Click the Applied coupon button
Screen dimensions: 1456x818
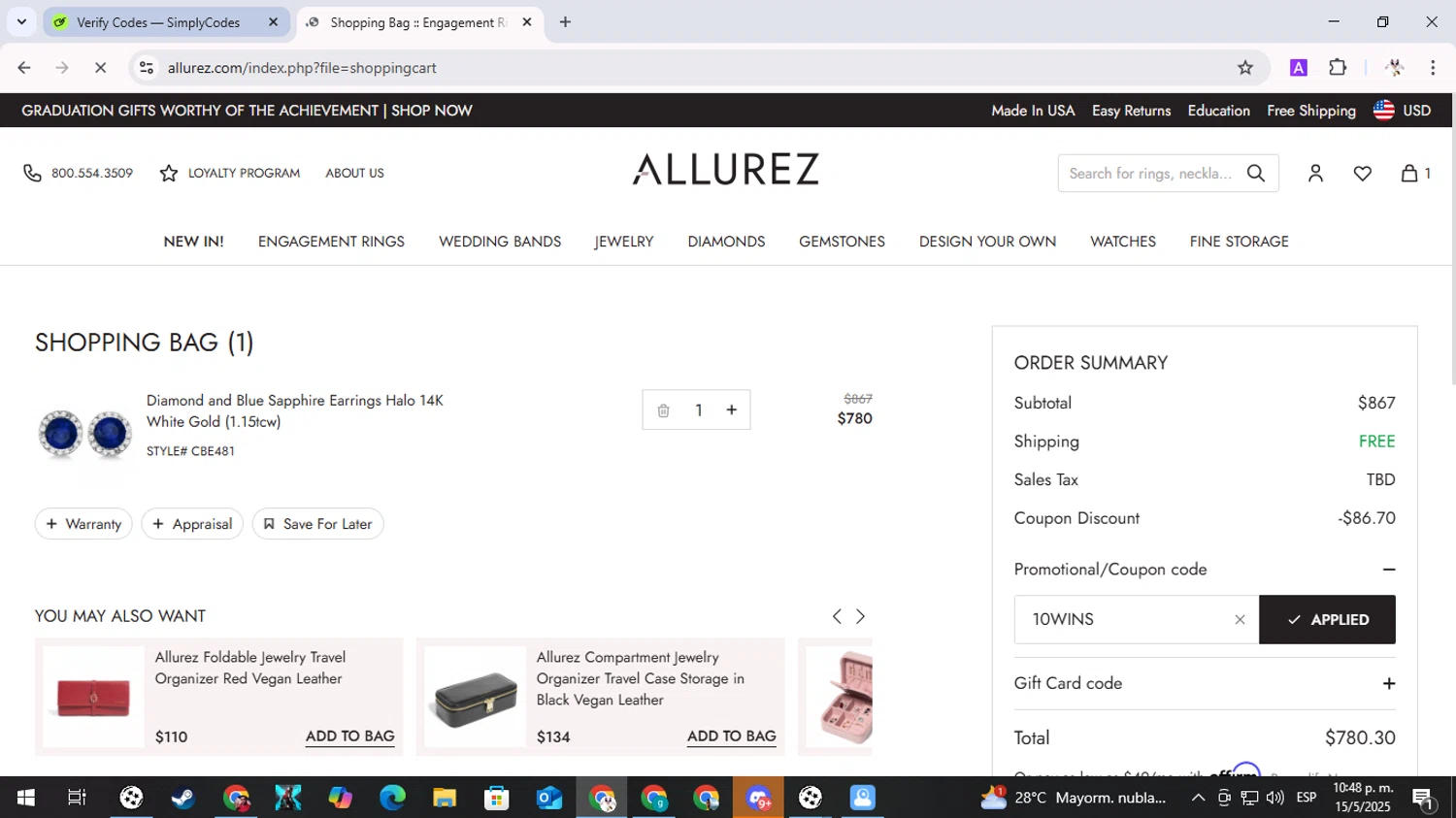(x=1327, y=619)
